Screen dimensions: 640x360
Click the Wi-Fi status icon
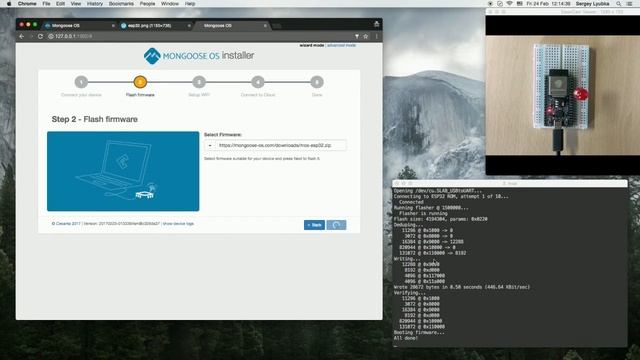pos(509,4)
